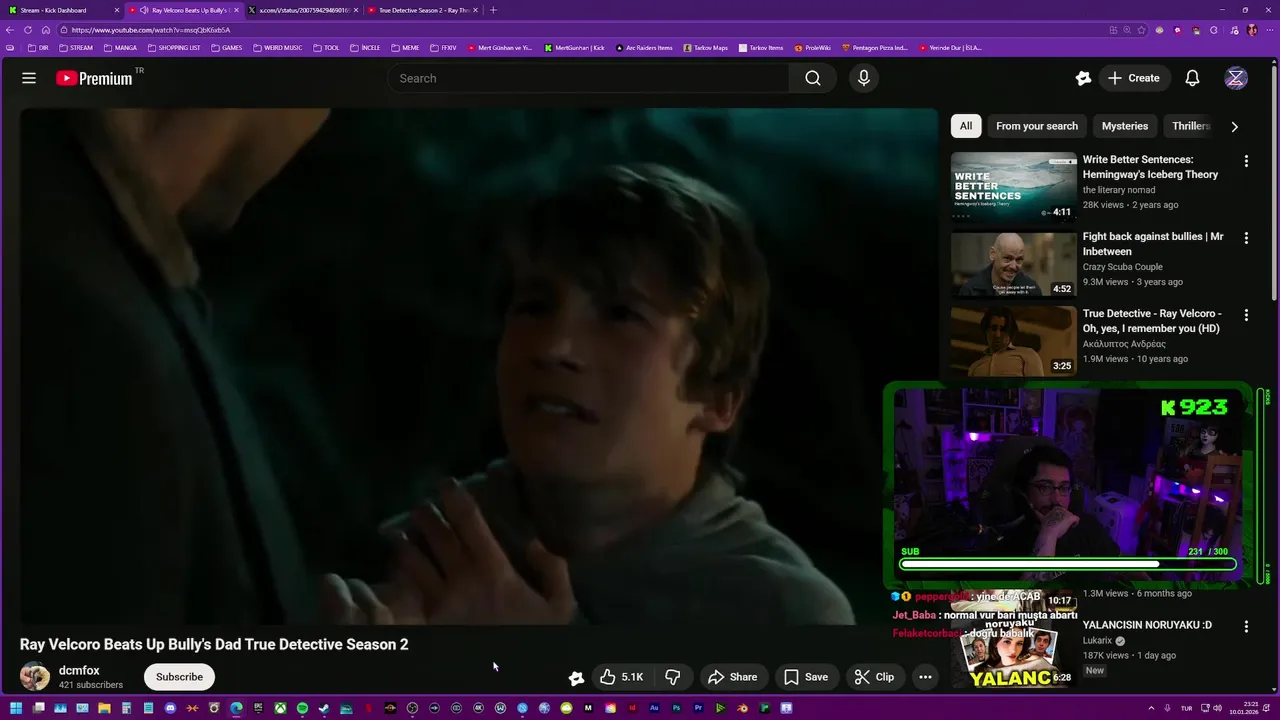Visit the literary nomad channel

pyautogui.click(x=1118, y=190)
